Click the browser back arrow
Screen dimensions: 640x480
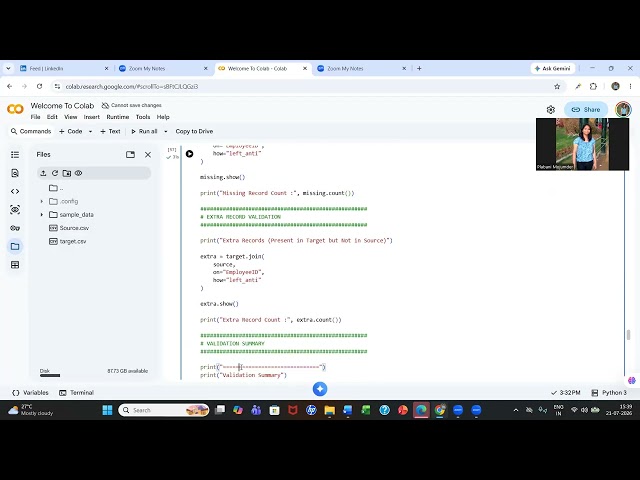point(10,87)
